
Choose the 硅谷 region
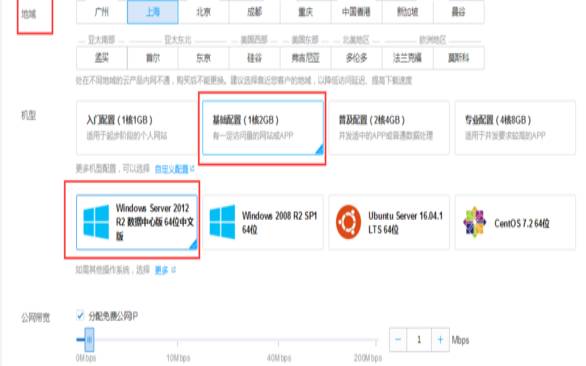255,58
